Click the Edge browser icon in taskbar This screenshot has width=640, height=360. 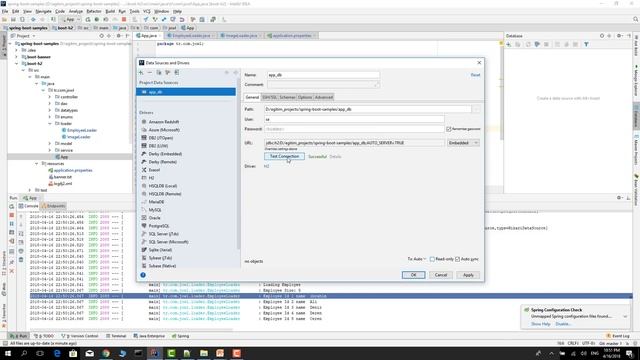pyautogui.click(x=57, y=353)
